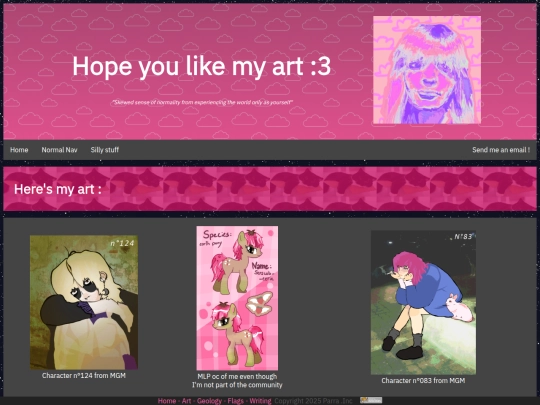Viewport: 540px width, 405px height.
Task: Open the Flags footer link
Action: [236, 401]
